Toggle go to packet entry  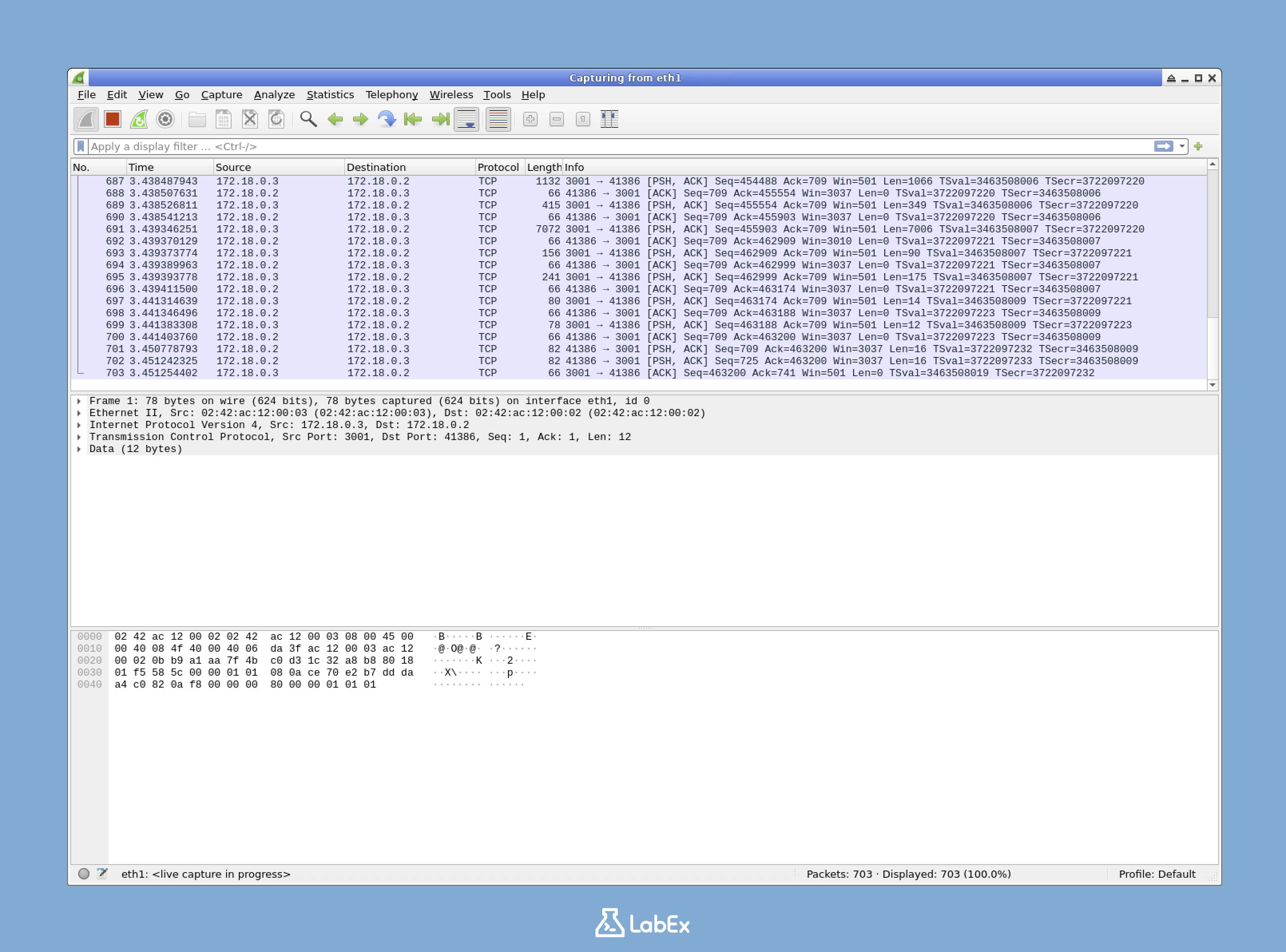tap(387, 119)
